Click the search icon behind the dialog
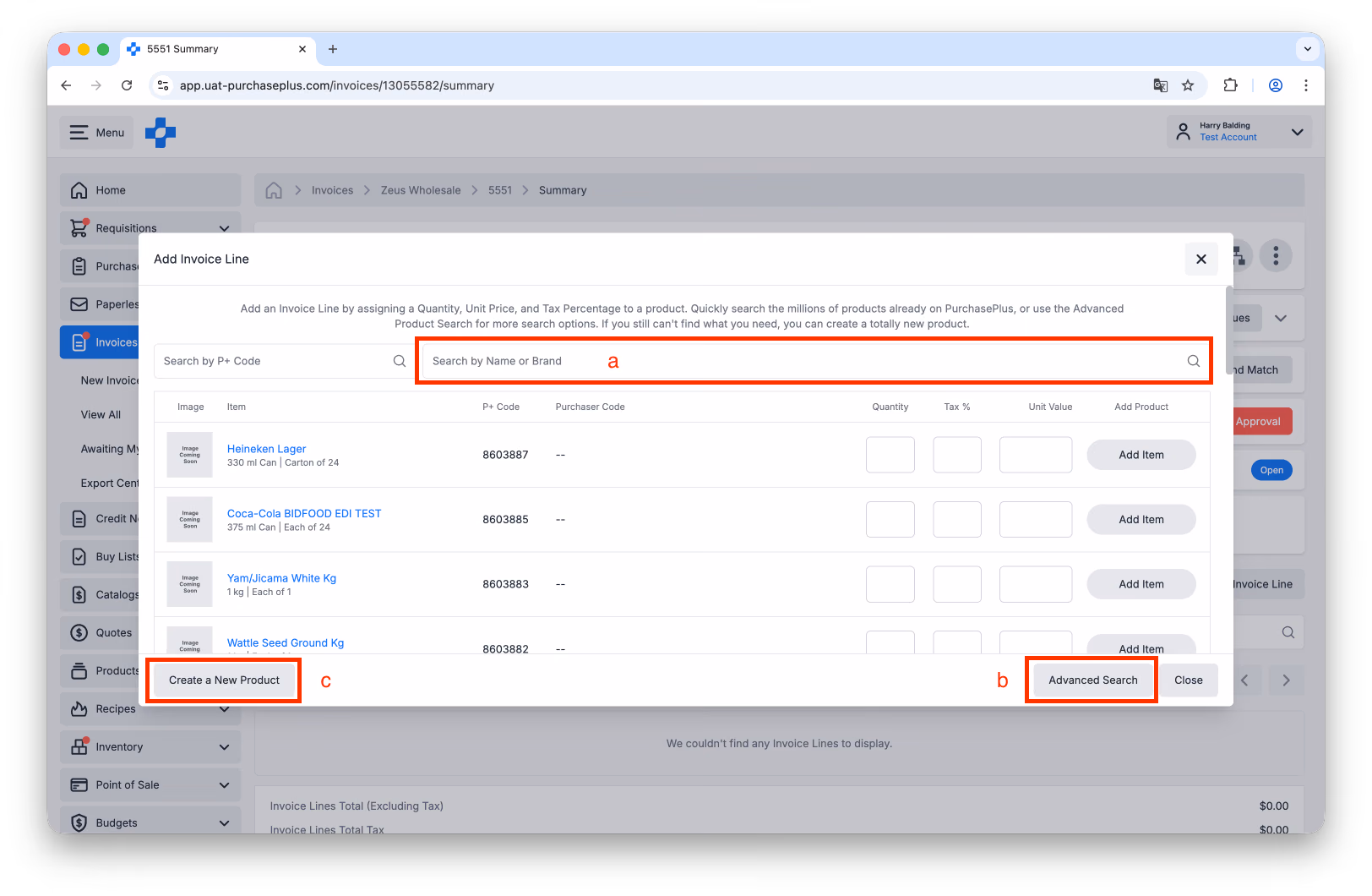The width and height of the screenshot is (1372, 896). tap(1288, 632)
